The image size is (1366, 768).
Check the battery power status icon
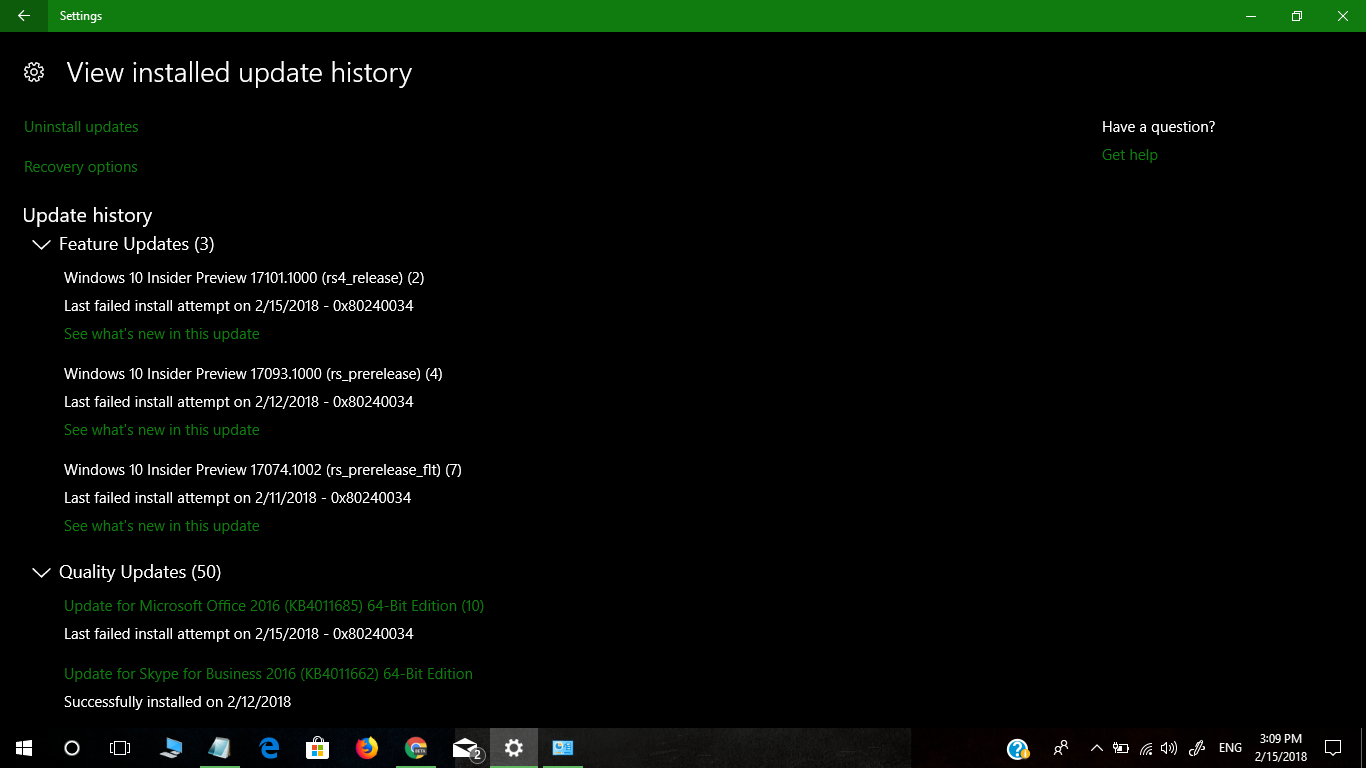click(1121, 748)
